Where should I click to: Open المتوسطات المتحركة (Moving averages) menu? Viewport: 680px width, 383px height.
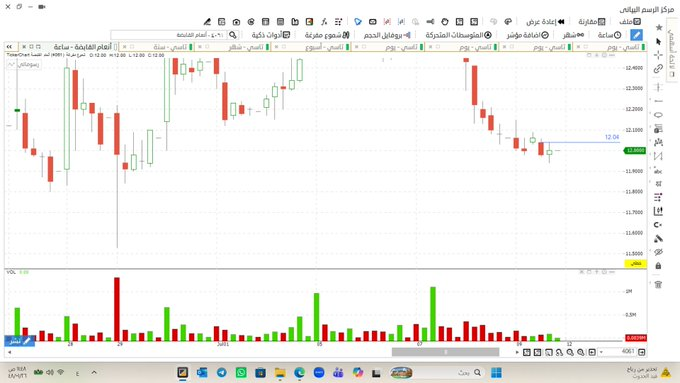click(x=458, y=35)
